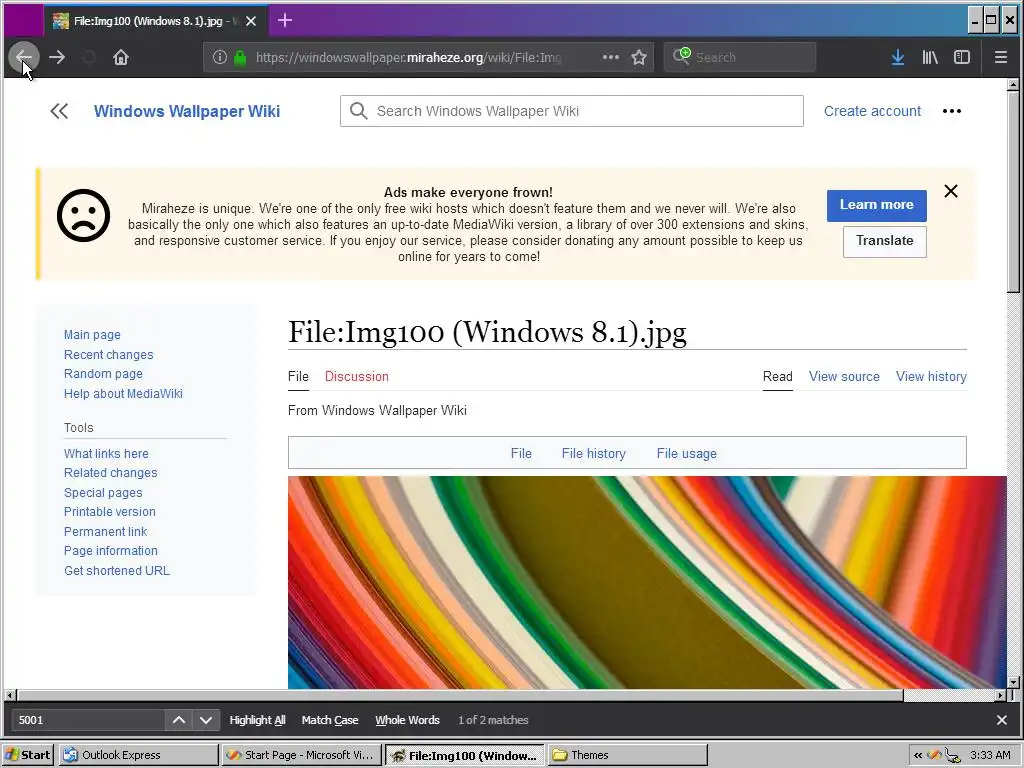Open wiki personal tools three-dot menu
The image size is (1024, 768).
pyautogui.click(x=952, y=111)
